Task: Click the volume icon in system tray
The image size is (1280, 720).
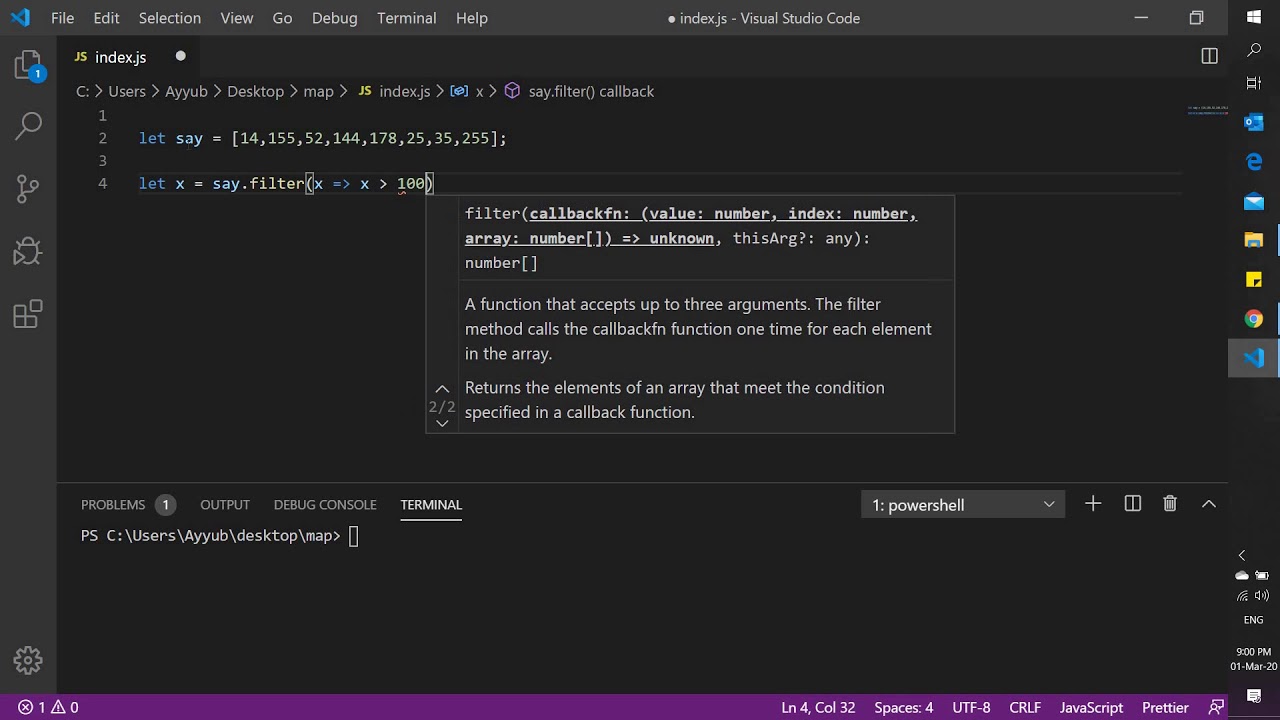Action: point(1262,595)
